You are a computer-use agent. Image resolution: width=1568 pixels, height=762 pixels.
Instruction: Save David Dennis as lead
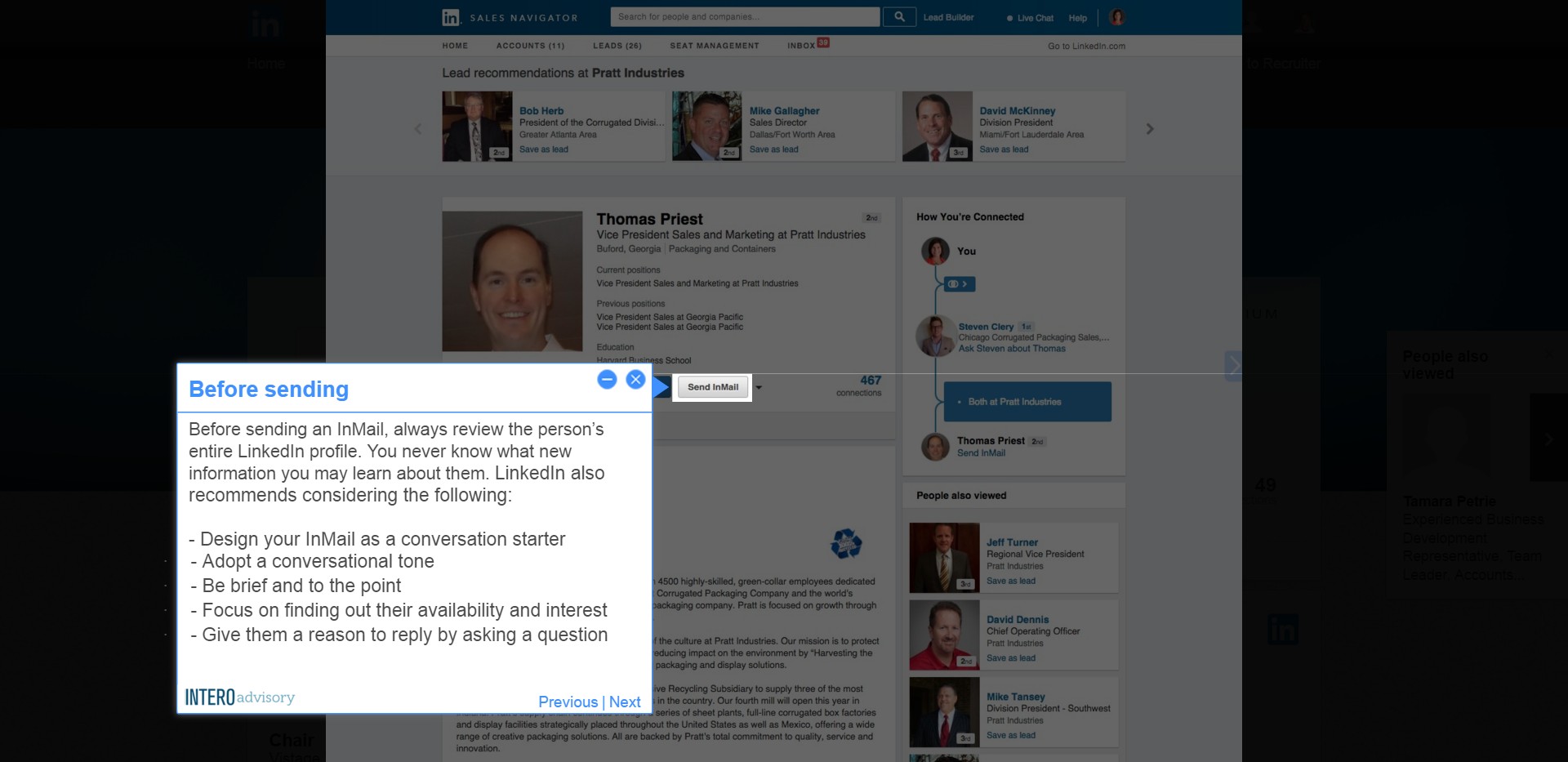1011,658
